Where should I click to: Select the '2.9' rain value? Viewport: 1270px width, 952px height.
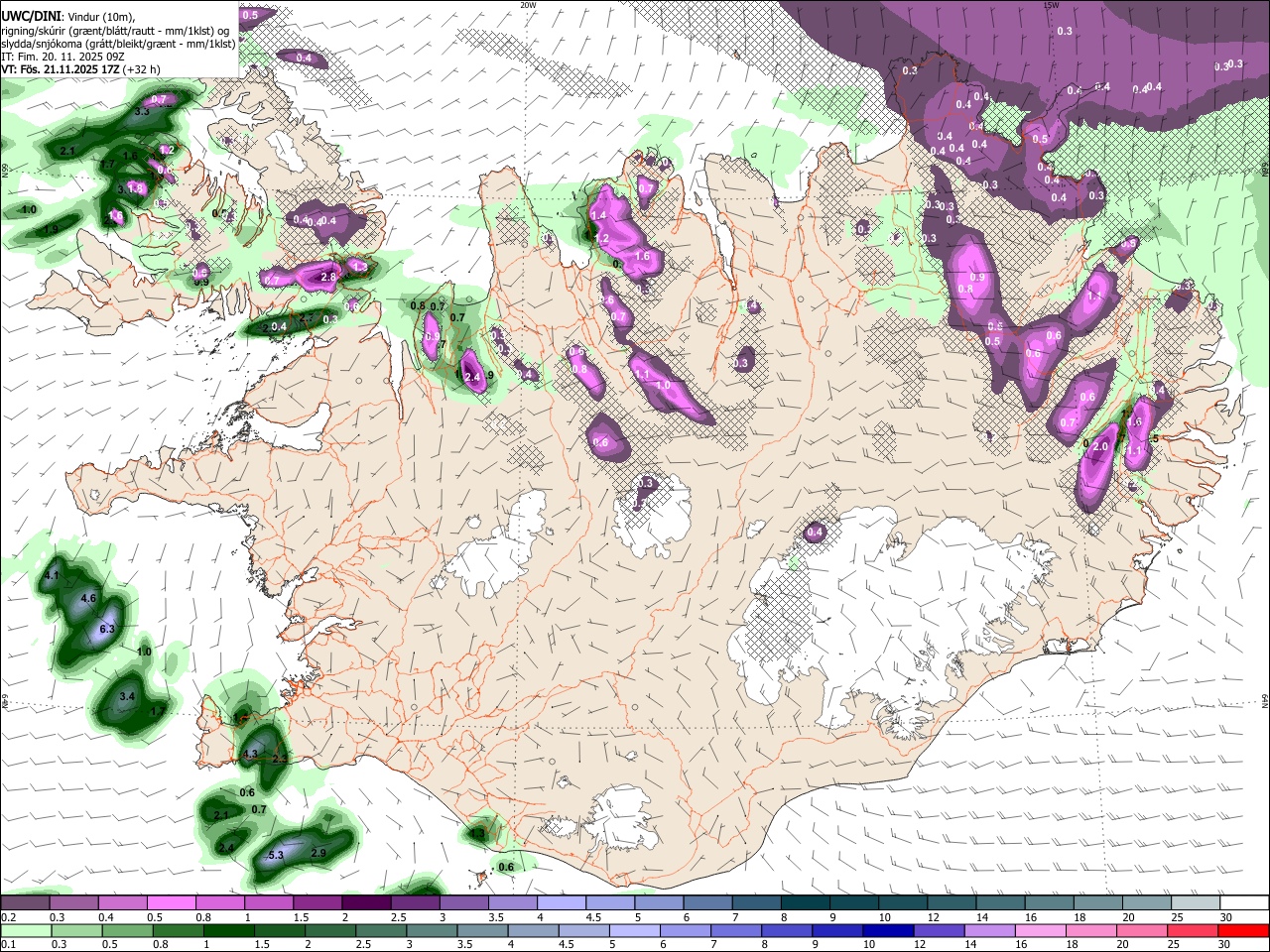(318, 853)
